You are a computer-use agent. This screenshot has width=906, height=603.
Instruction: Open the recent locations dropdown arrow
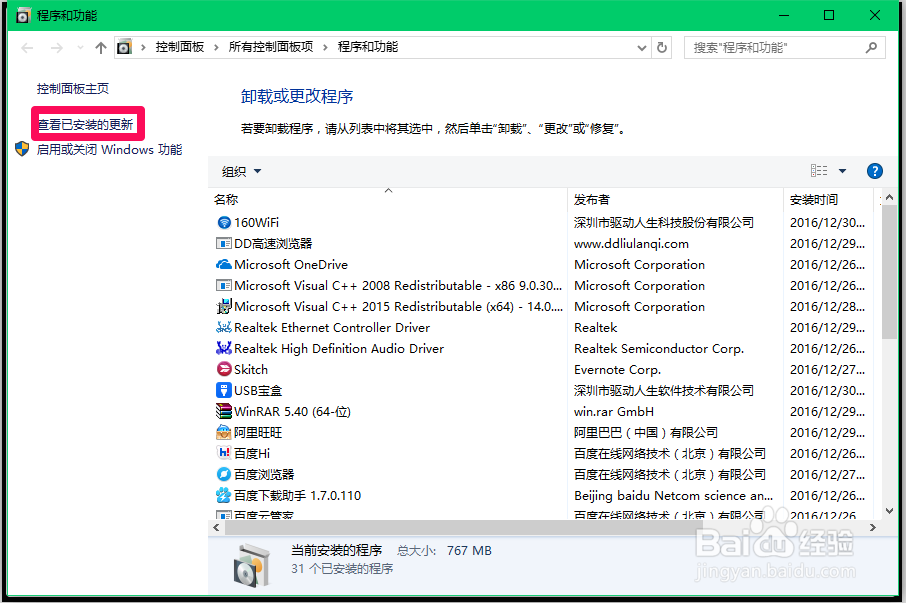tap(80, 47)
